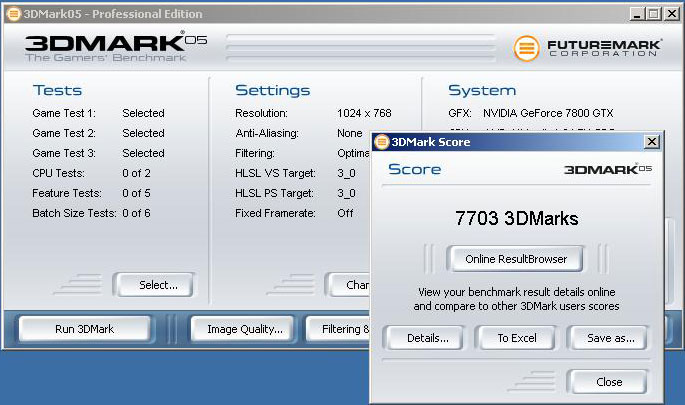Image resolution: width=685 pixels, height=405 pixels.
Task: Start benchmark with Run 3DMark button
Action: 84,329
